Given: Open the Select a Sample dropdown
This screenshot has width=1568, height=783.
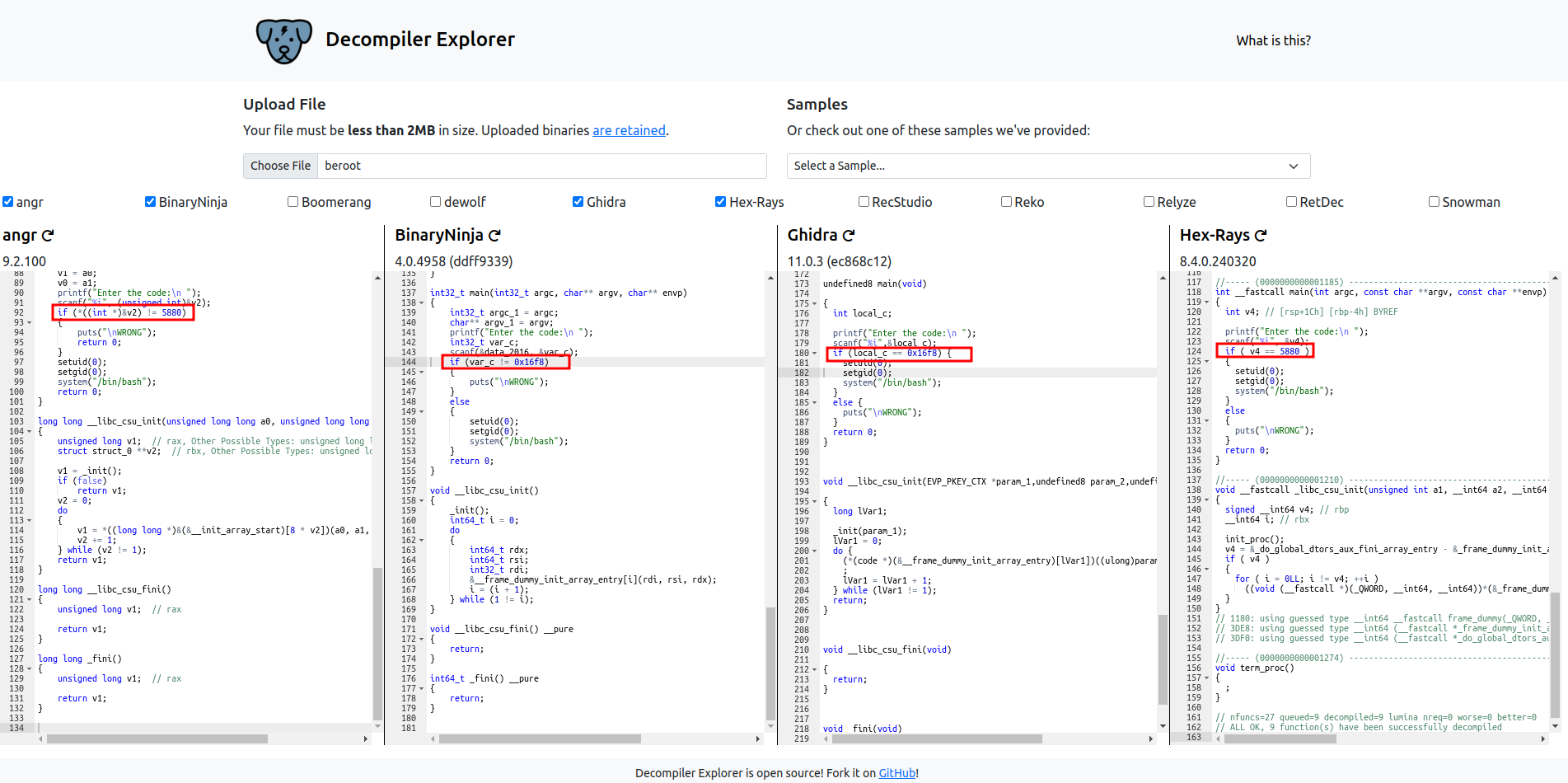Looking at the screenshot, I should pos(1048,166).
